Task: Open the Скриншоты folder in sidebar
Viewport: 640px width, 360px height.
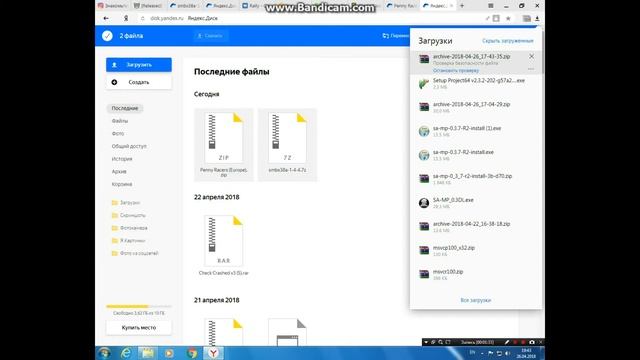Action: 129,216
